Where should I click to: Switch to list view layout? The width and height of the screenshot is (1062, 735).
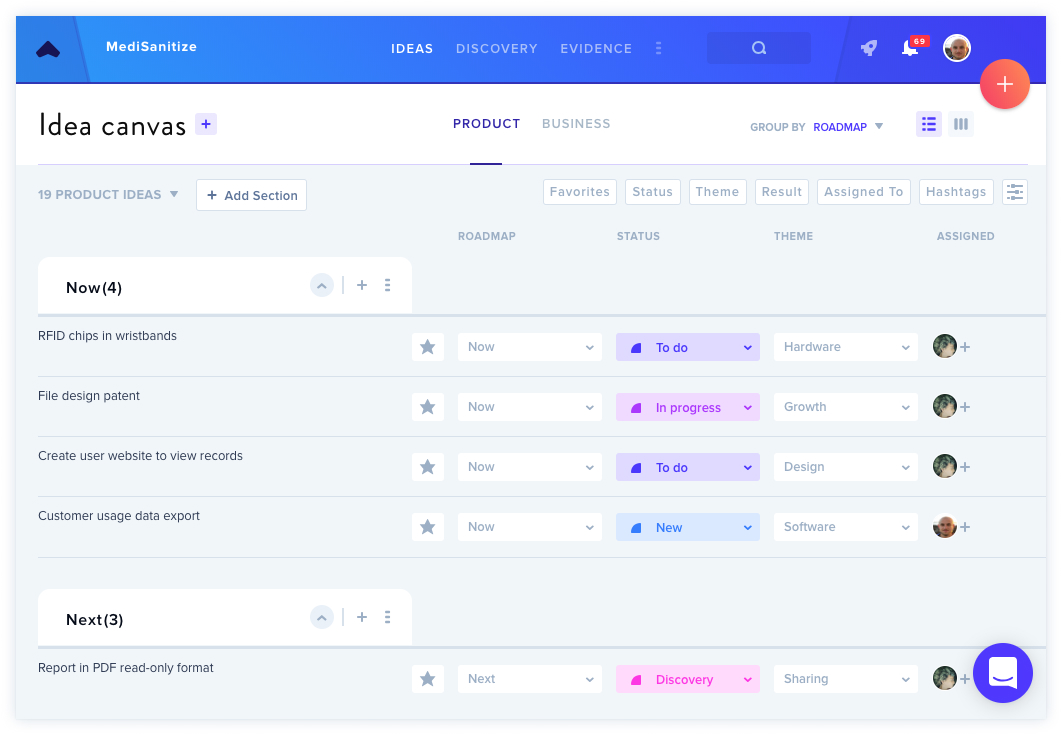(x=929, y=124)
